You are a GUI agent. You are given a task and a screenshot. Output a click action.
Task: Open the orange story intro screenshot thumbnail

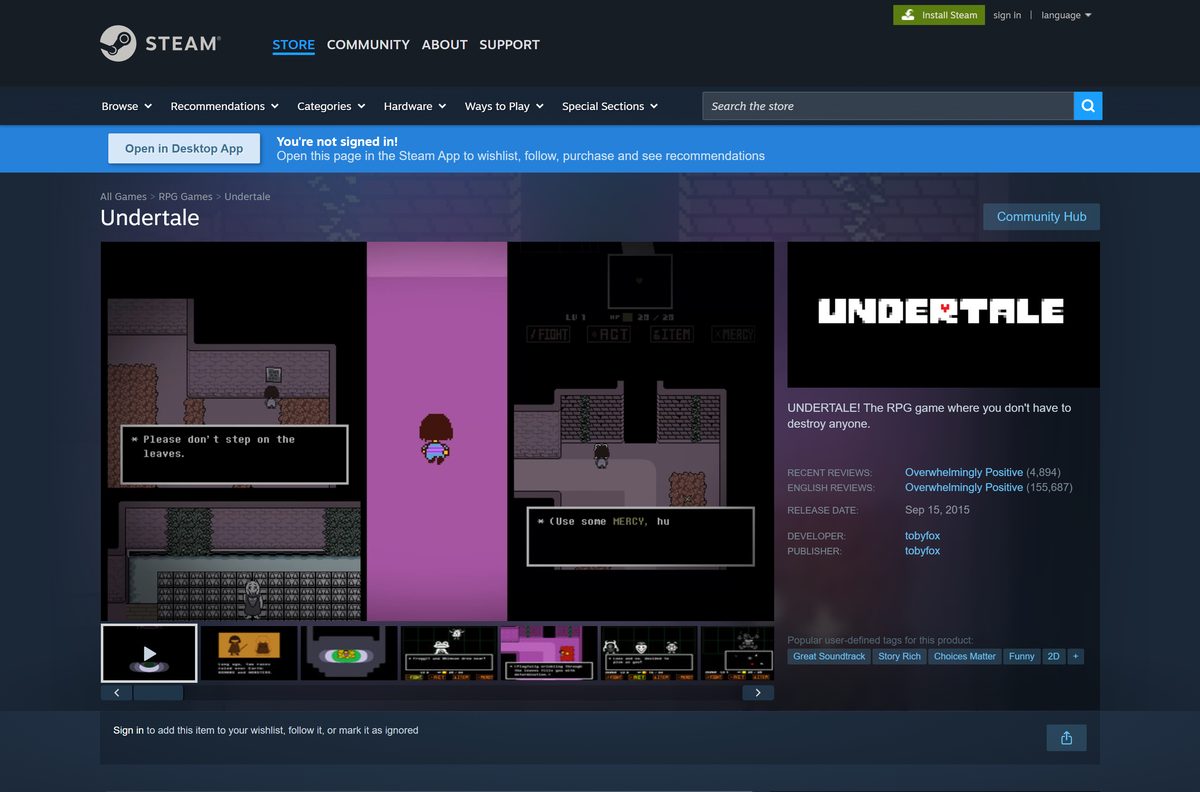(249, 653)
